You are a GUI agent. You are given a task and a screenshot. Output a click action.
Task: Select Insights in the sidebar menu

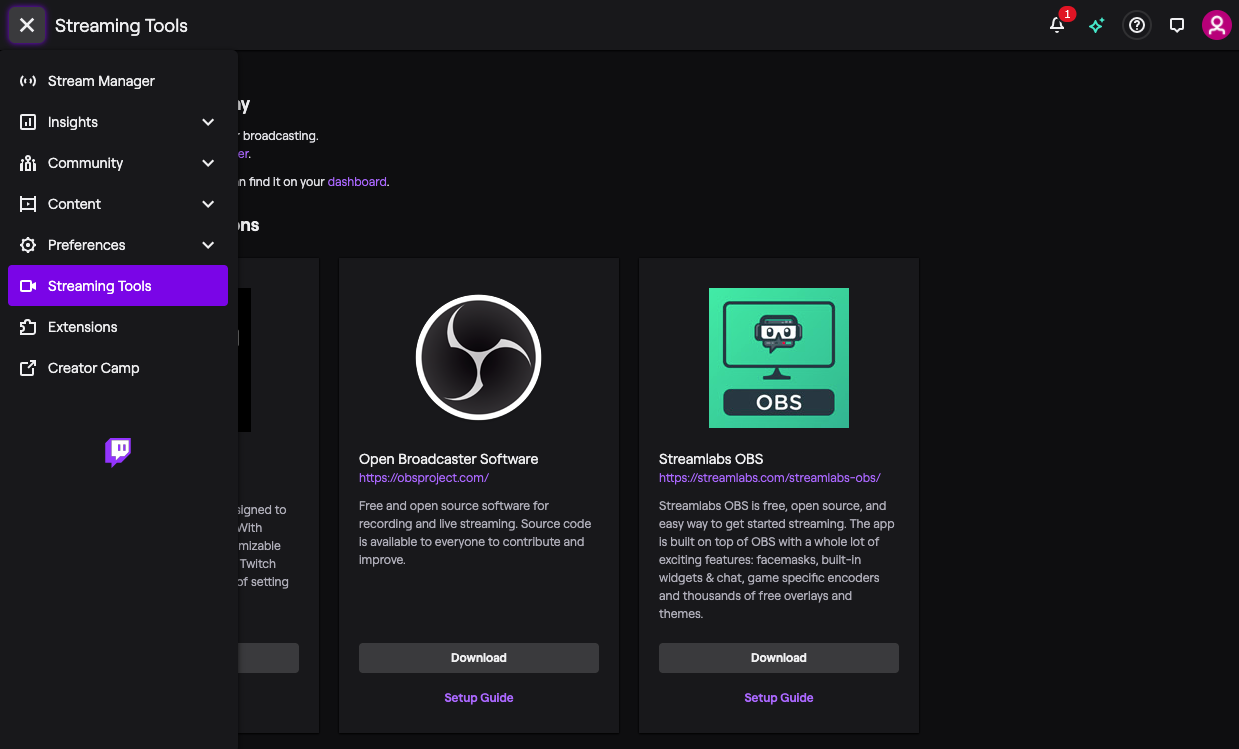tap(118, 122)
